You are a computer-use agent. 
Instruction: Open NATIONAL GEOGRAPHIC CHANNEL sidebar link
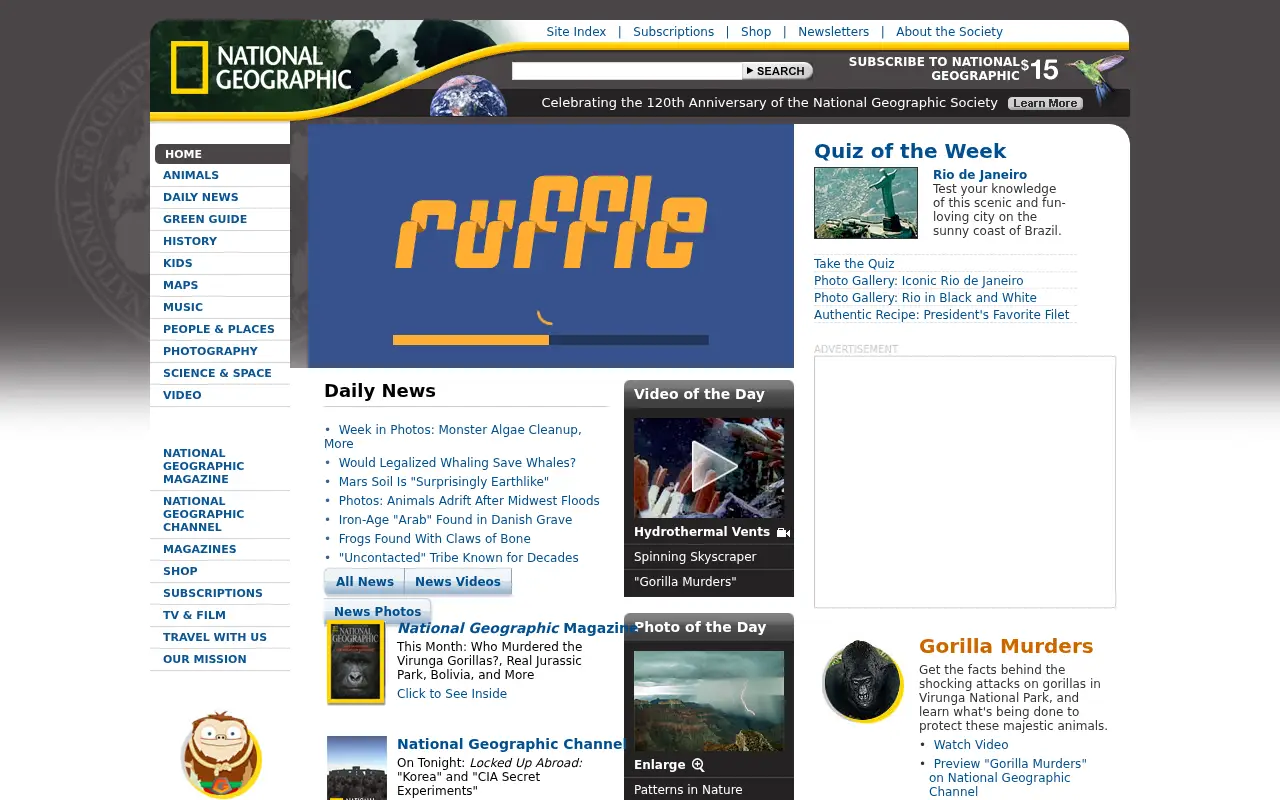pos(203,514)
